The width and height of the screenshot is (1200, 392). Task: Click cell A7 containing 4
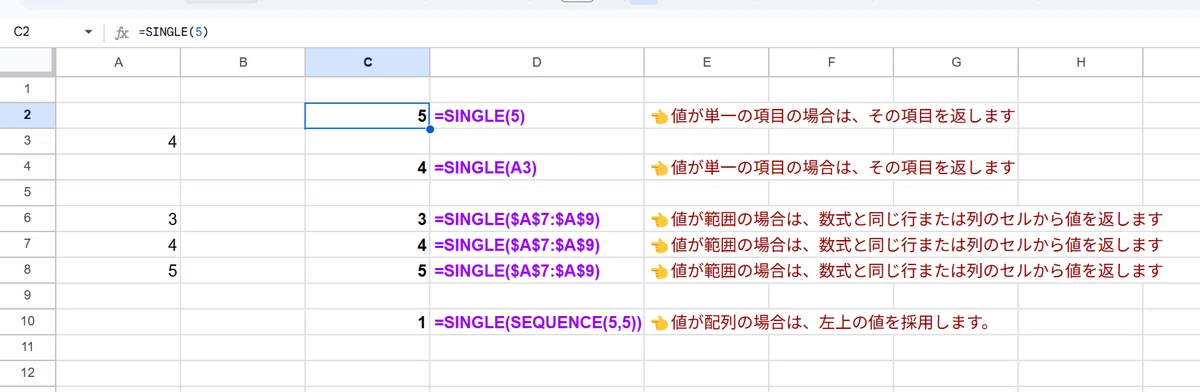pos(118,244)
